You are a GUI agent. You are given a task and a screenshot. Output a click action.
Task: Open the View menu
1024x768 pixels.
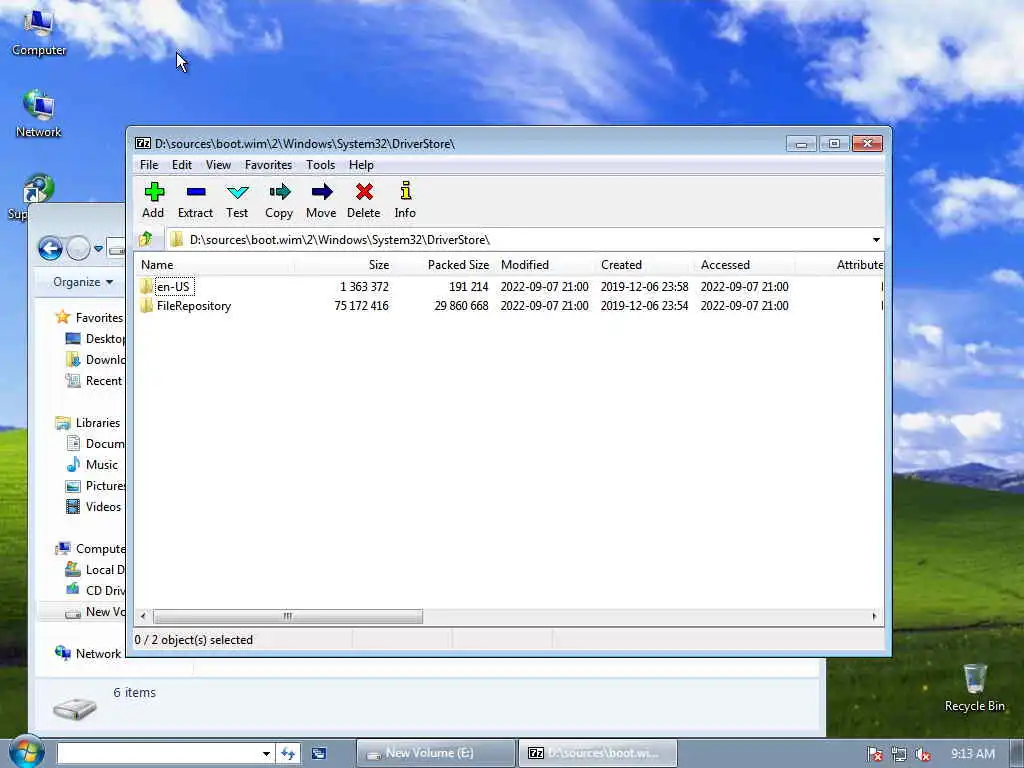[218, 165]
